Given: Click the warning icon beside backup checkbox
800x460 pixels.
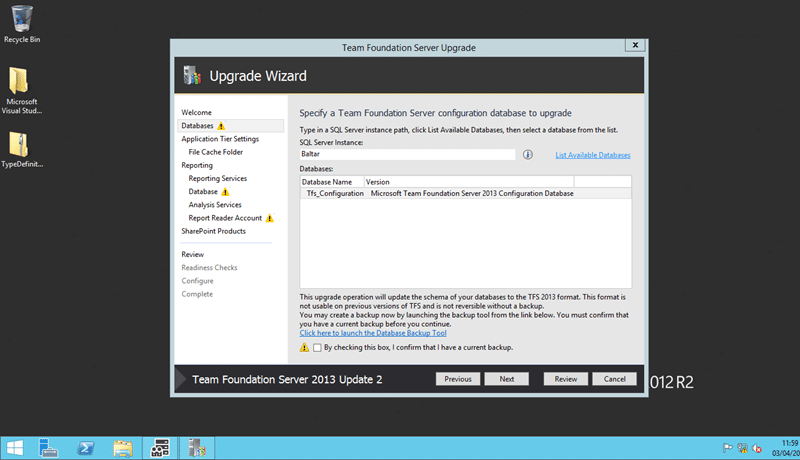Looking at the screenshot, I should tap(305, 347).
